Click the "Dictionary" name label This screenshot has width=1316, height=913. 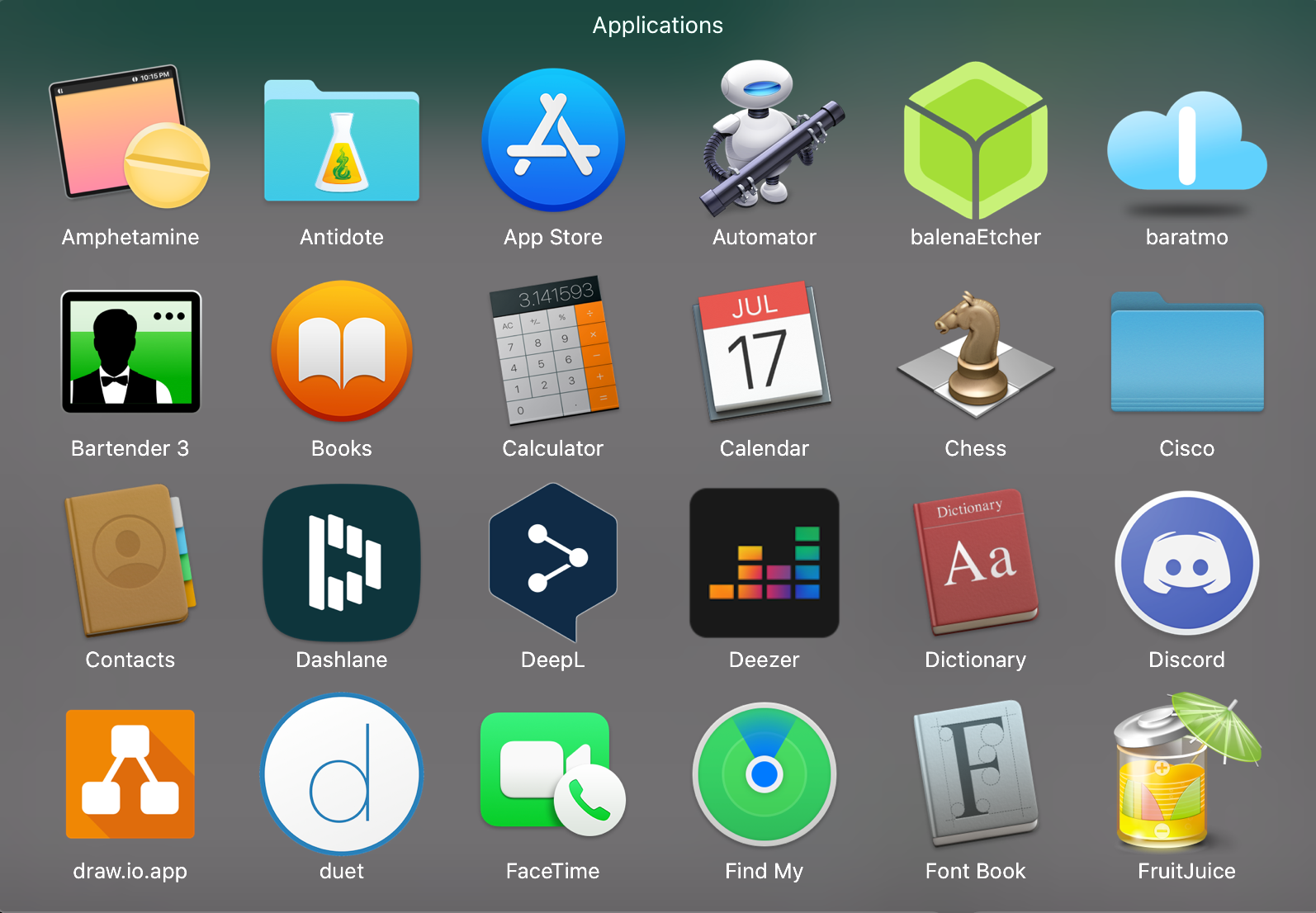pyautogui.click(x=976, y=660)
